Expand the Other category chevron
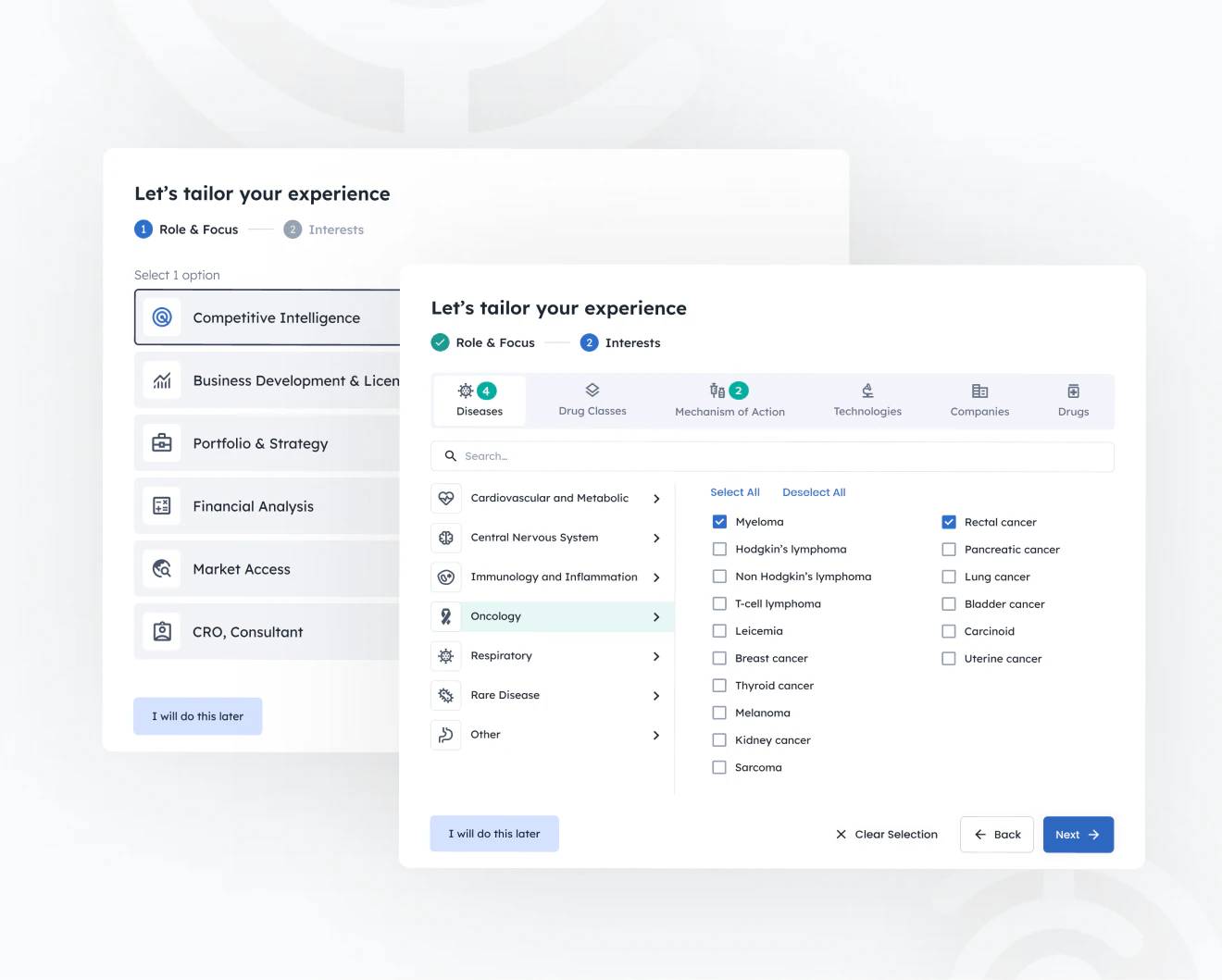Screen dimensions: 1222x980 pos(656,735)
